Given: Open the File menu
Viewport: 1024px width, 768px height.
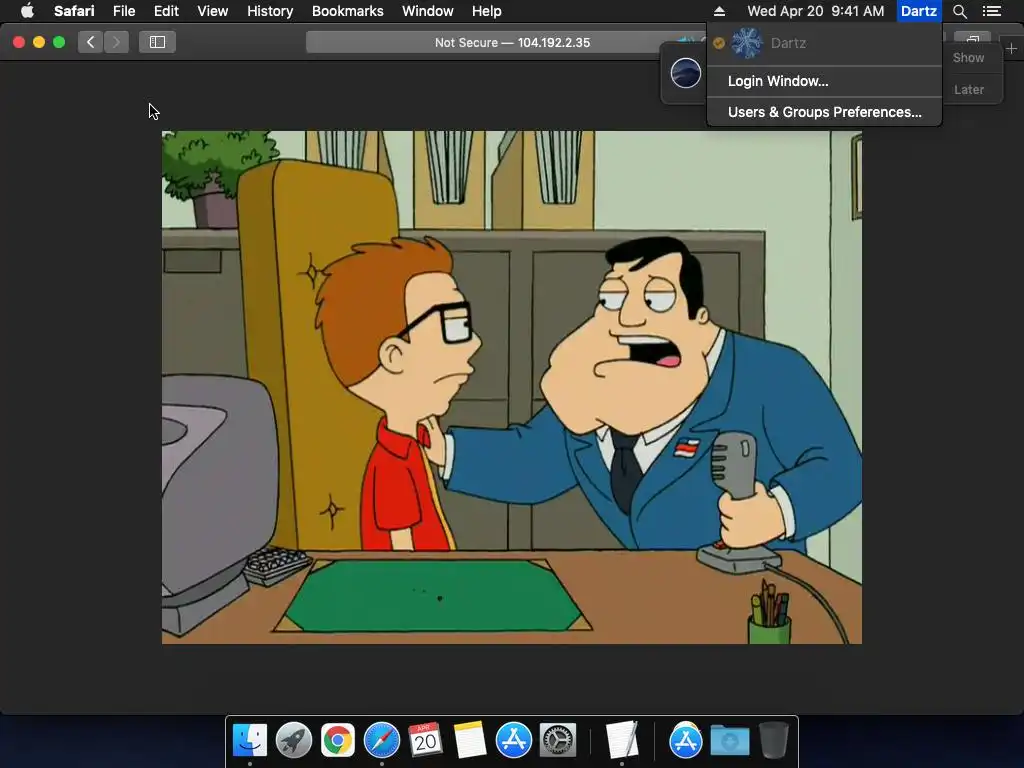Looking at the screenshot, I should pos(123,11).
